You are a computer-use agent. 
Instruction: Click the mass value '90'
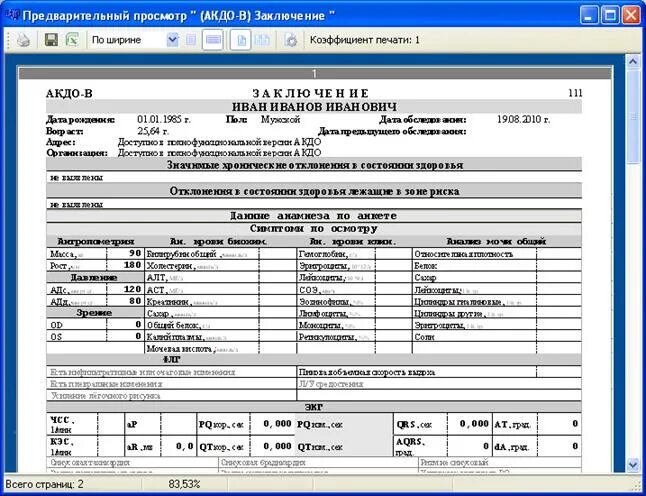pos(135,253)
